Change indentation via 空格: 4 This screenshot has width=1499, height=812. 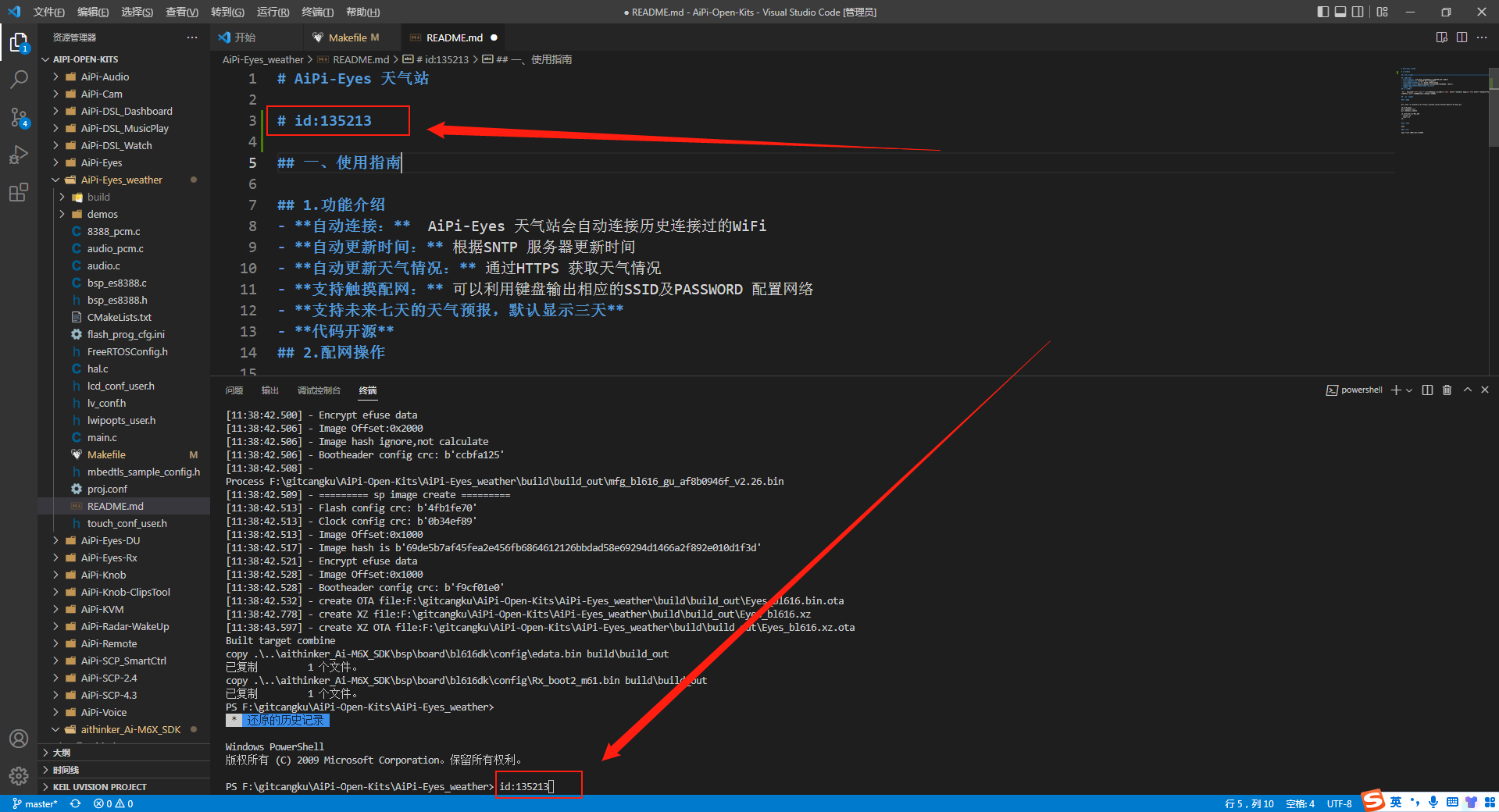click(x=1300, y=803)
